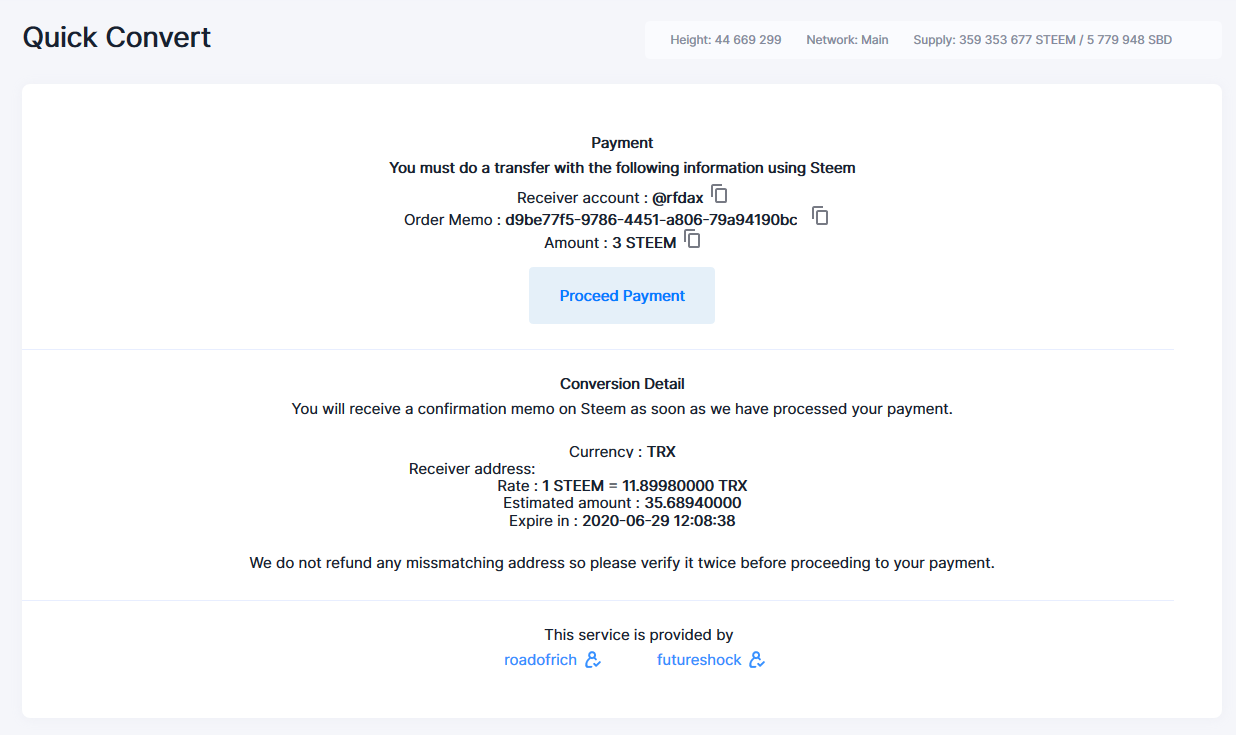Click the Conversion Detail heading
This screenshot has width=1236, height=735.
point(622,384)
